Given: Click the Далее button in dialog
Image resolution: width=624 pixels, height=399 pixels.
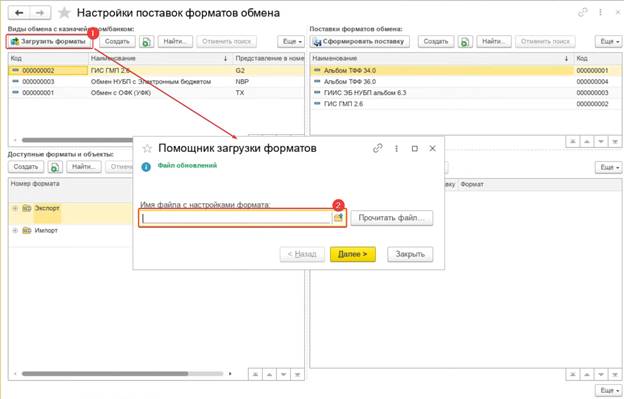Looking at the screenshot, I should coord(353,254).
